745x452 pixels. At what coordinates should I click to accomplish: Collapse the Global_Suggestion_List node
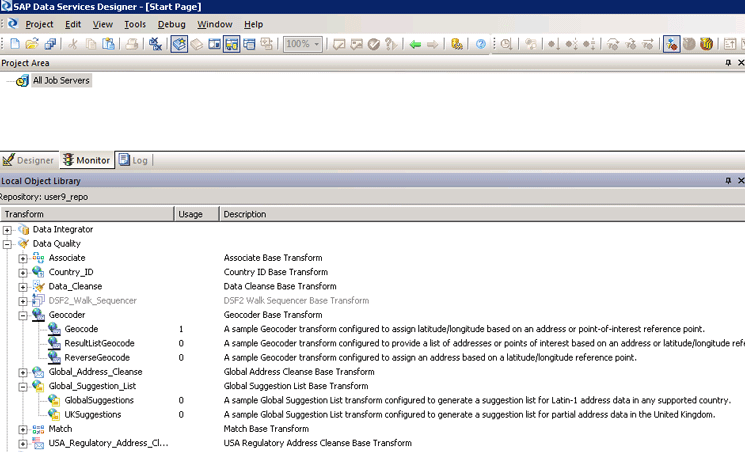pos(23,387)
